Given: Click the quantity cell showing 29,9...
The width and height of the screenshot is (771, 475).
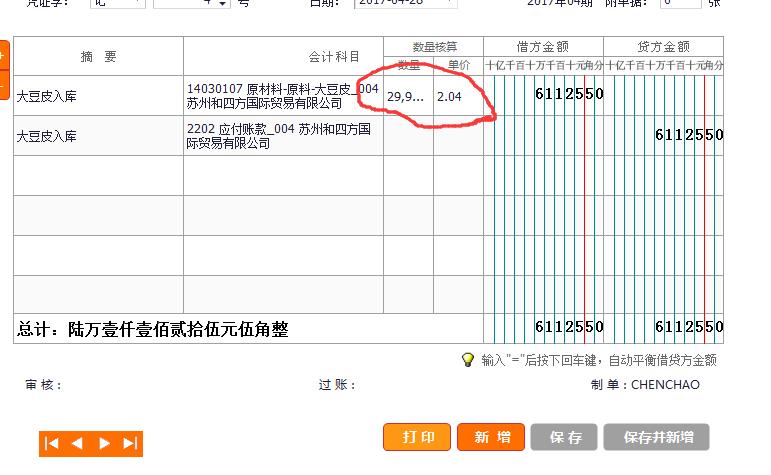Looking at the screenshot, I should [x=408, y=96].
